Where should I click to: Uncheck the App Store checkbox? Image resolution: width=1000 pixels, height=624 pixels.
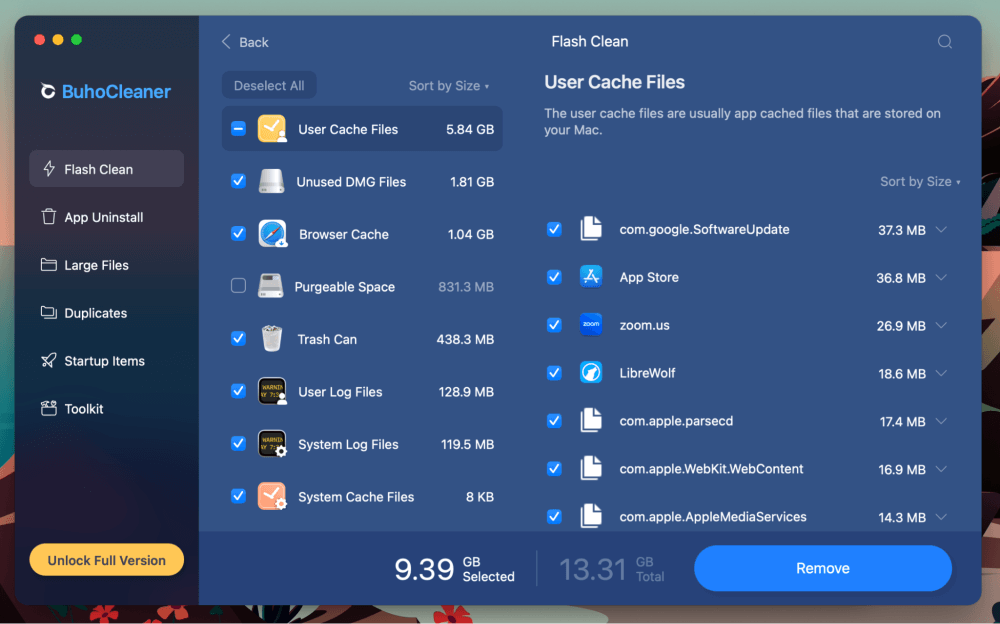click(x=554, y=277)
